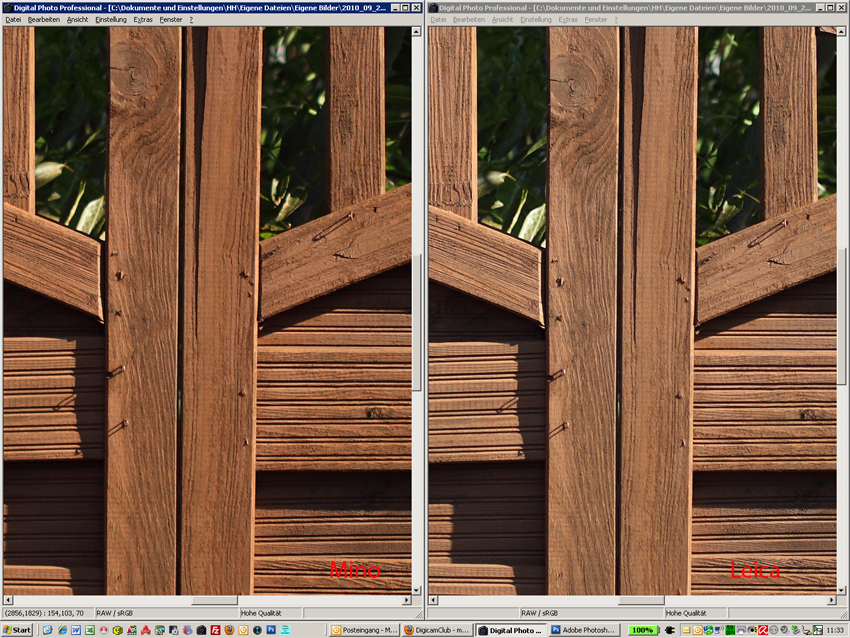Open the Datei menu in right Leica window
Image resolution: width=850 pixels, height=638 pixels.
[x=438, y=20]
